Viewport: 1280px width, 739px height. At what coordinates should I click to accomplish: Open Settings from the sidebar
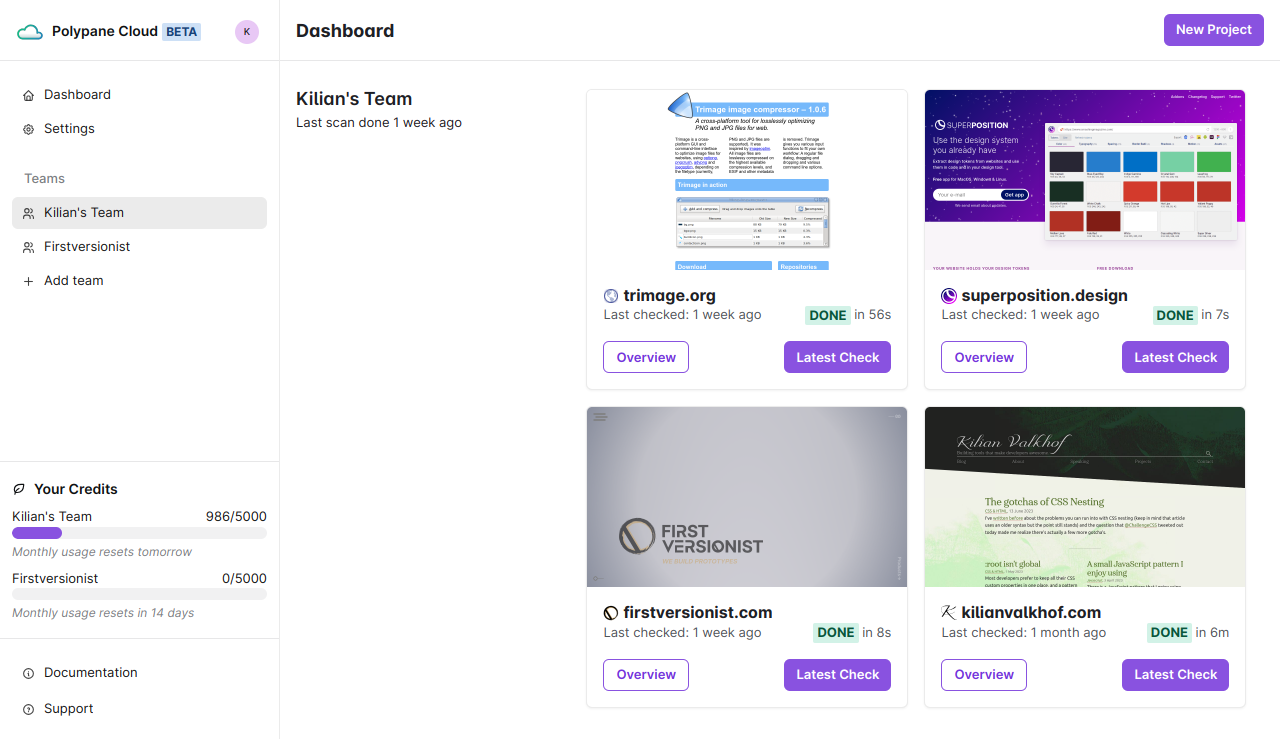(x=139, y=129)
